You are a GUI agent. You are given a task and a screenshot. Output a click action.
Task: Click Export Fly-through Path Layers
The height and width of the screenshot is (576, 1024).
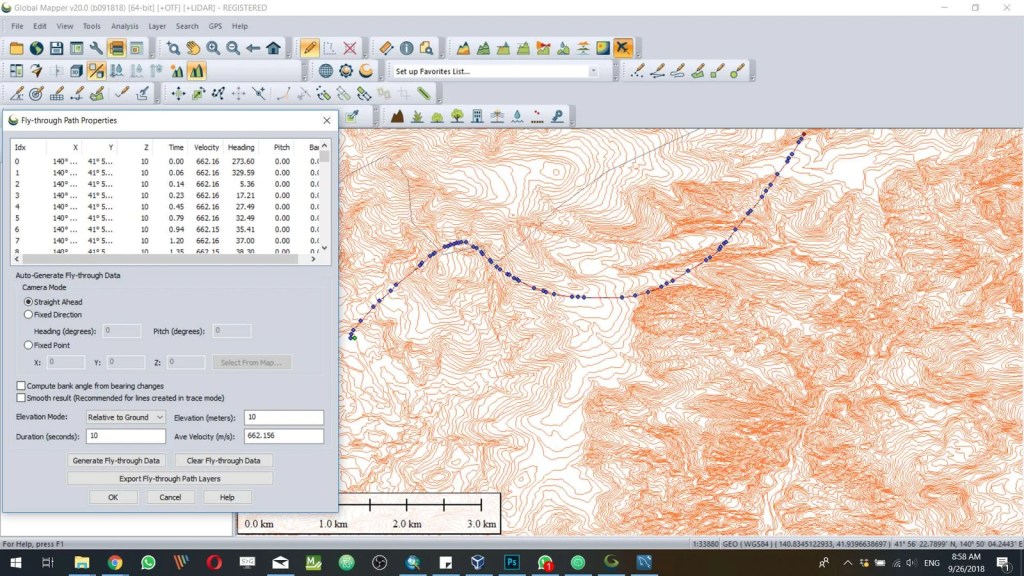(x=168, y=478)
